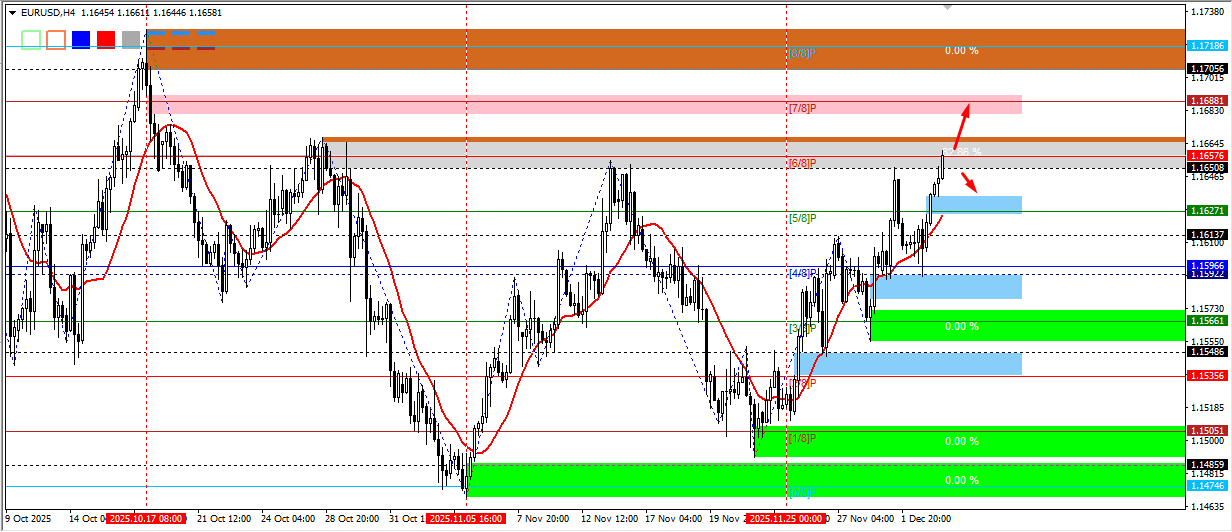Click the 27 Nov 04:00 time label
This screenshot has height=532, width=1232.
866,520
